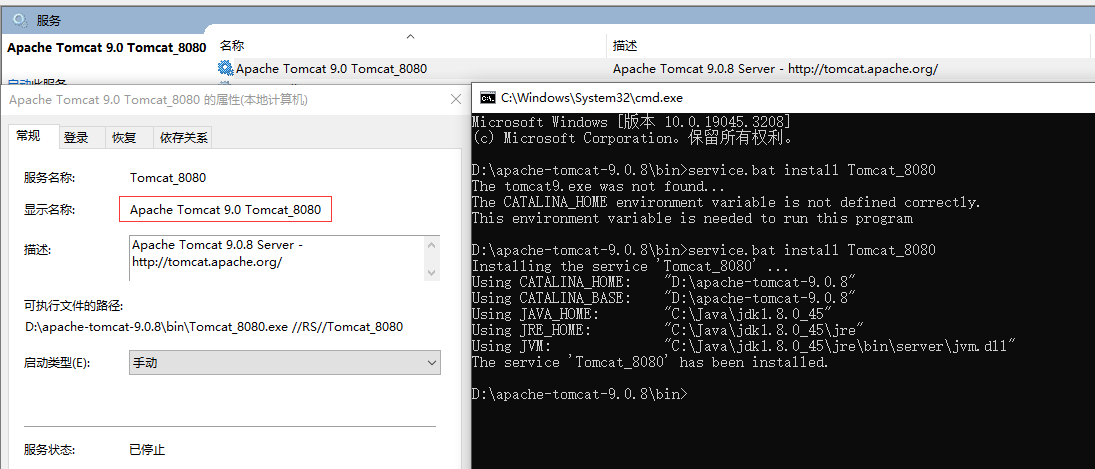Click the service name value Tomcat_8080
This screenshot has height=469, width=1095.
point(168,178)
